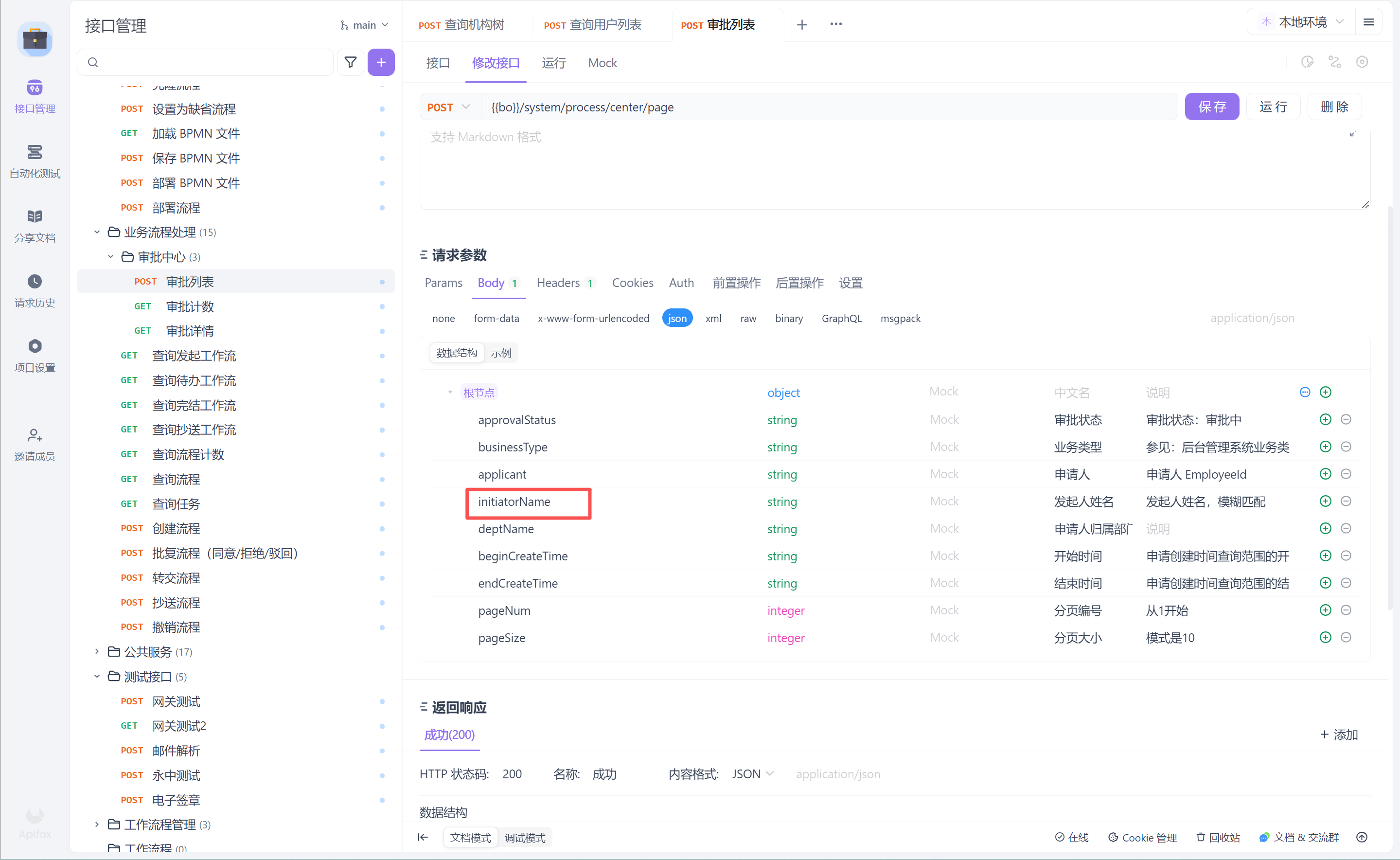This screenshot has width=1400, height=860.
Task: Switch to 调试模式
Action: pos(524,837)
